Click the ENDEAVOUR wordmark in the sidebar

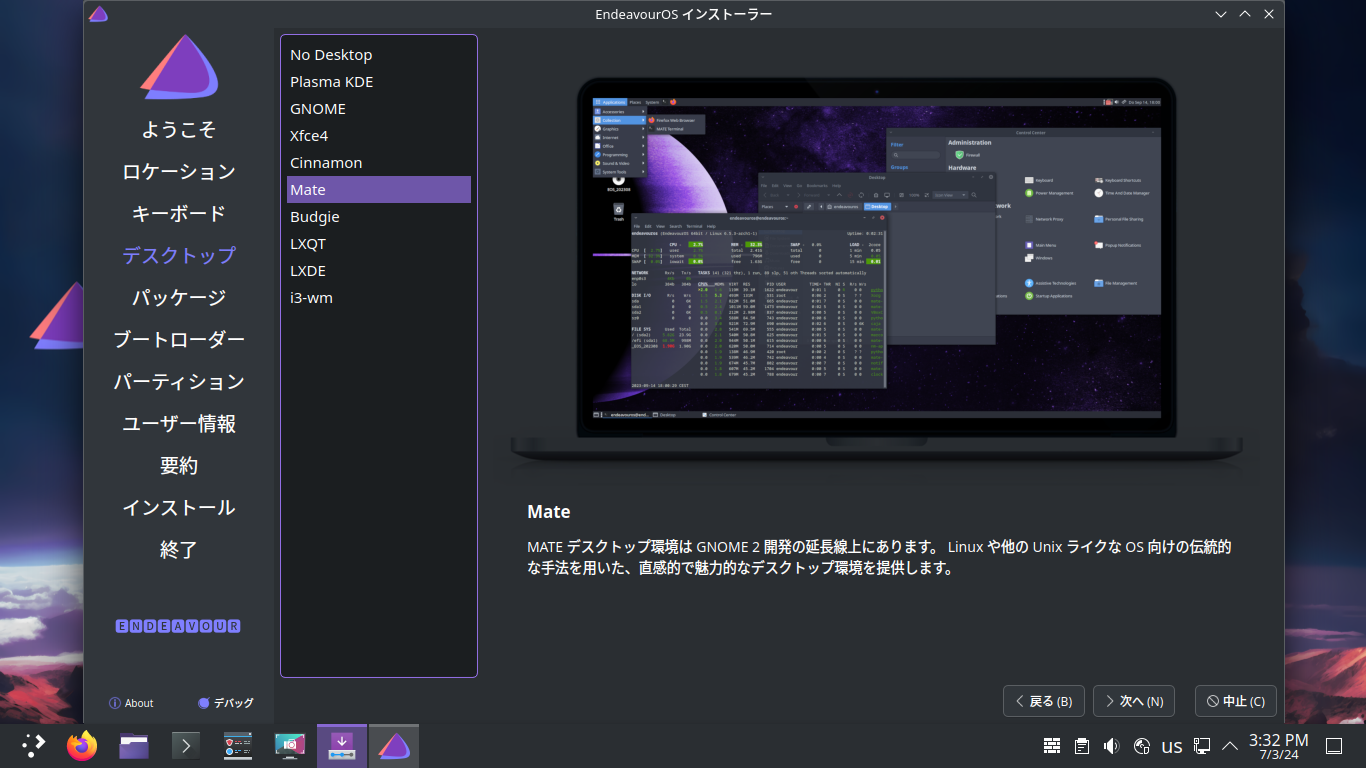[x=179, y=626]
